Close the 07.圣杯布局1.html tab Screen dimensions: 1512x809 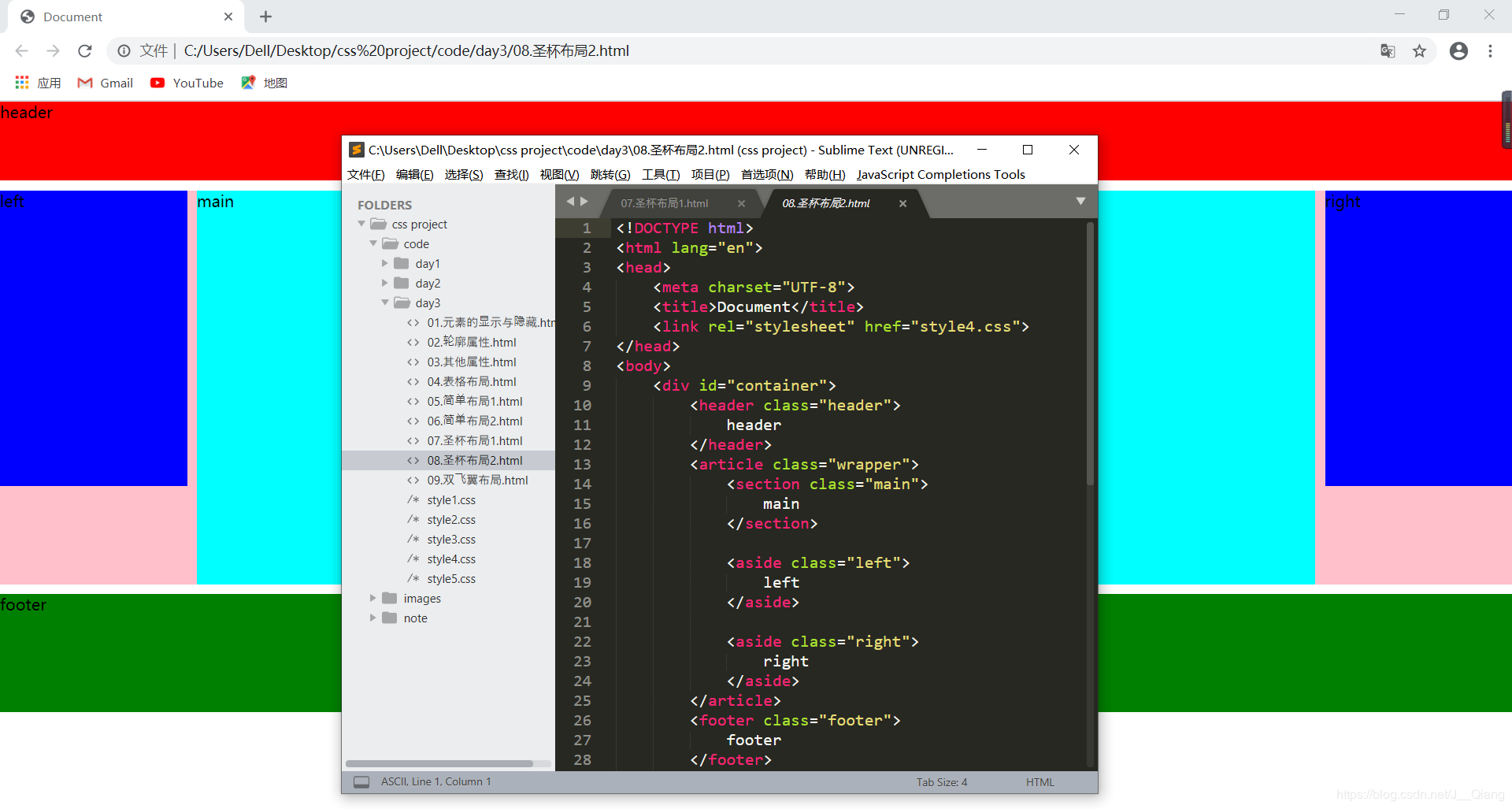tap(741, 203)
